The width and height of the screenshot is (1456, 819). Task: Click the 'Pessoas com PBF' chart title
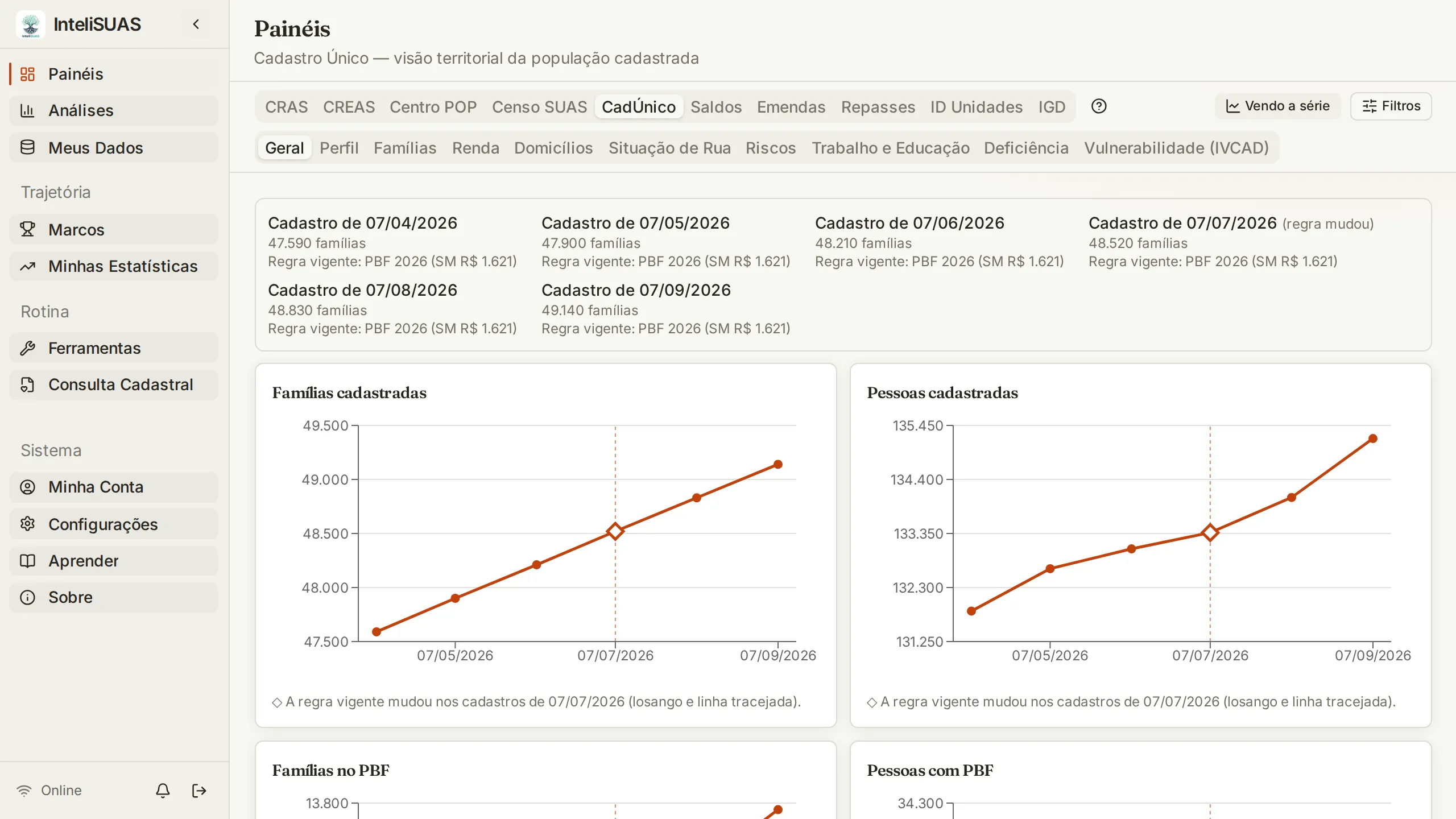click(930, 770)
